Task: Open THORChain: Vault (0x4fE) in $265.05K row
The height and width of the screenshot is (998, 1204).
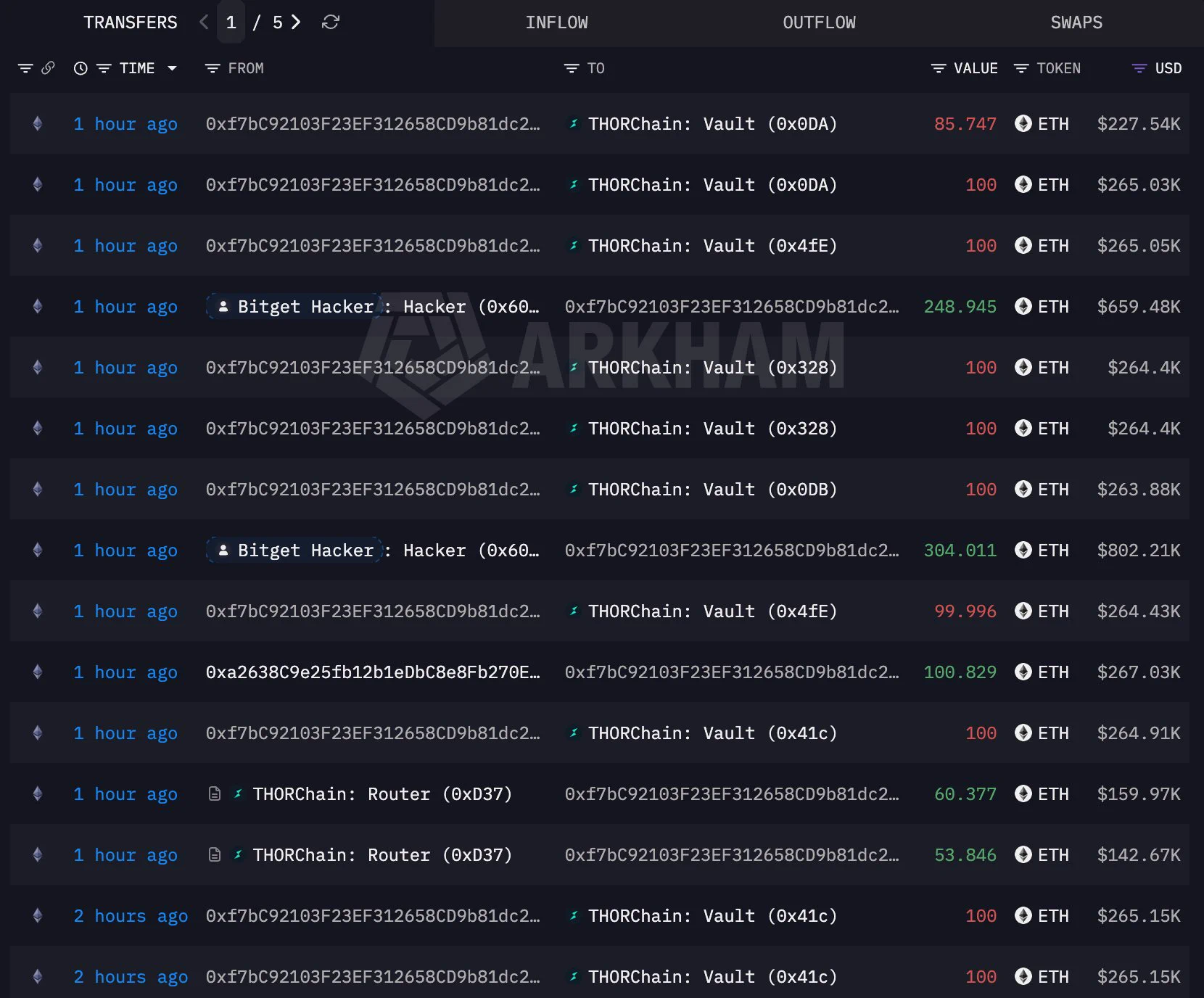Action: 713,246
